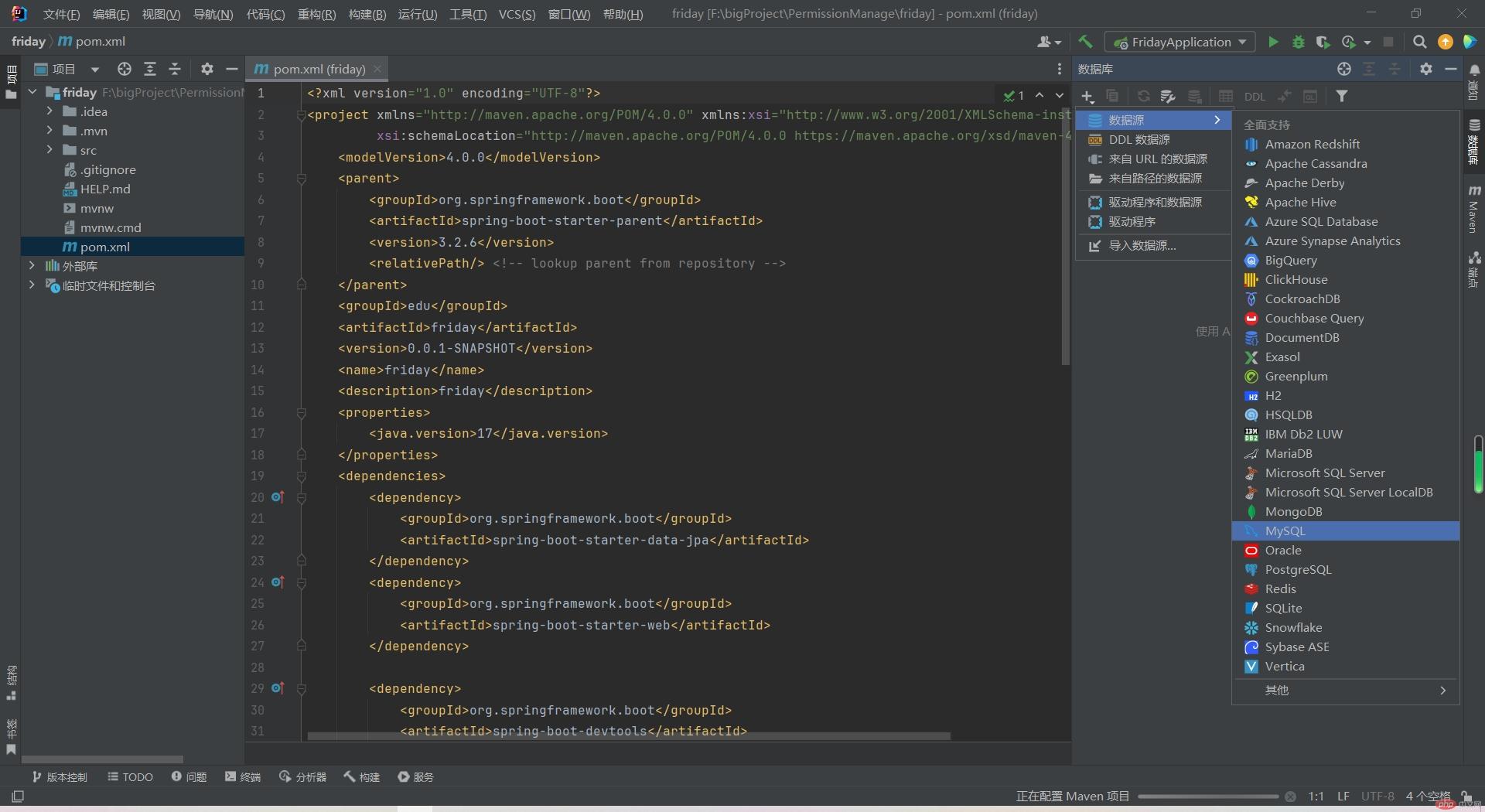The height and width of the screenshot is (812, 1485).
Task: Open Search Everywhere magnifier icon
Action: (1419, 42)
